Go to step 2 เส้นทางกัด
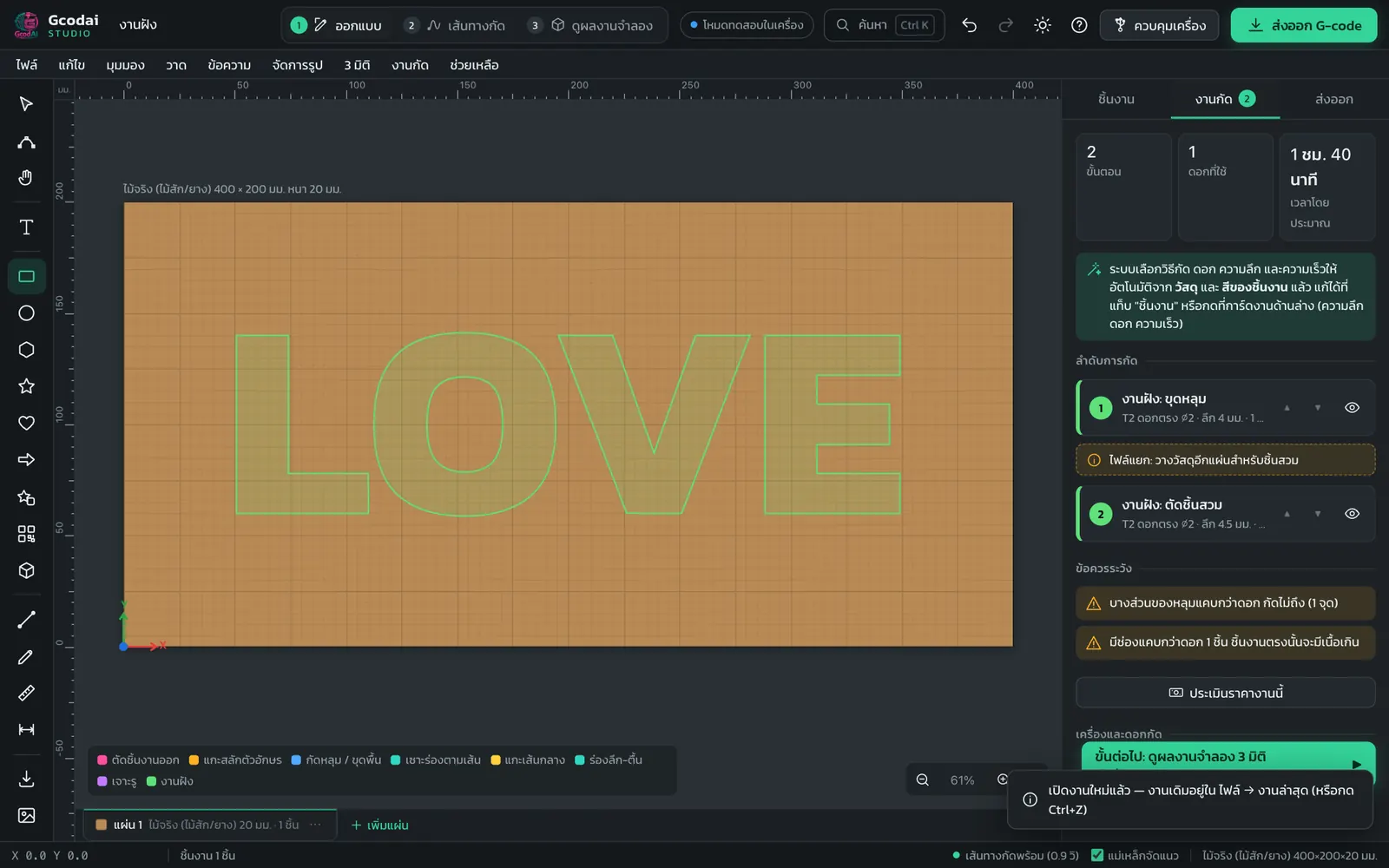The height and width of the screenshot is (868, 1389). [x=456, y=25]
